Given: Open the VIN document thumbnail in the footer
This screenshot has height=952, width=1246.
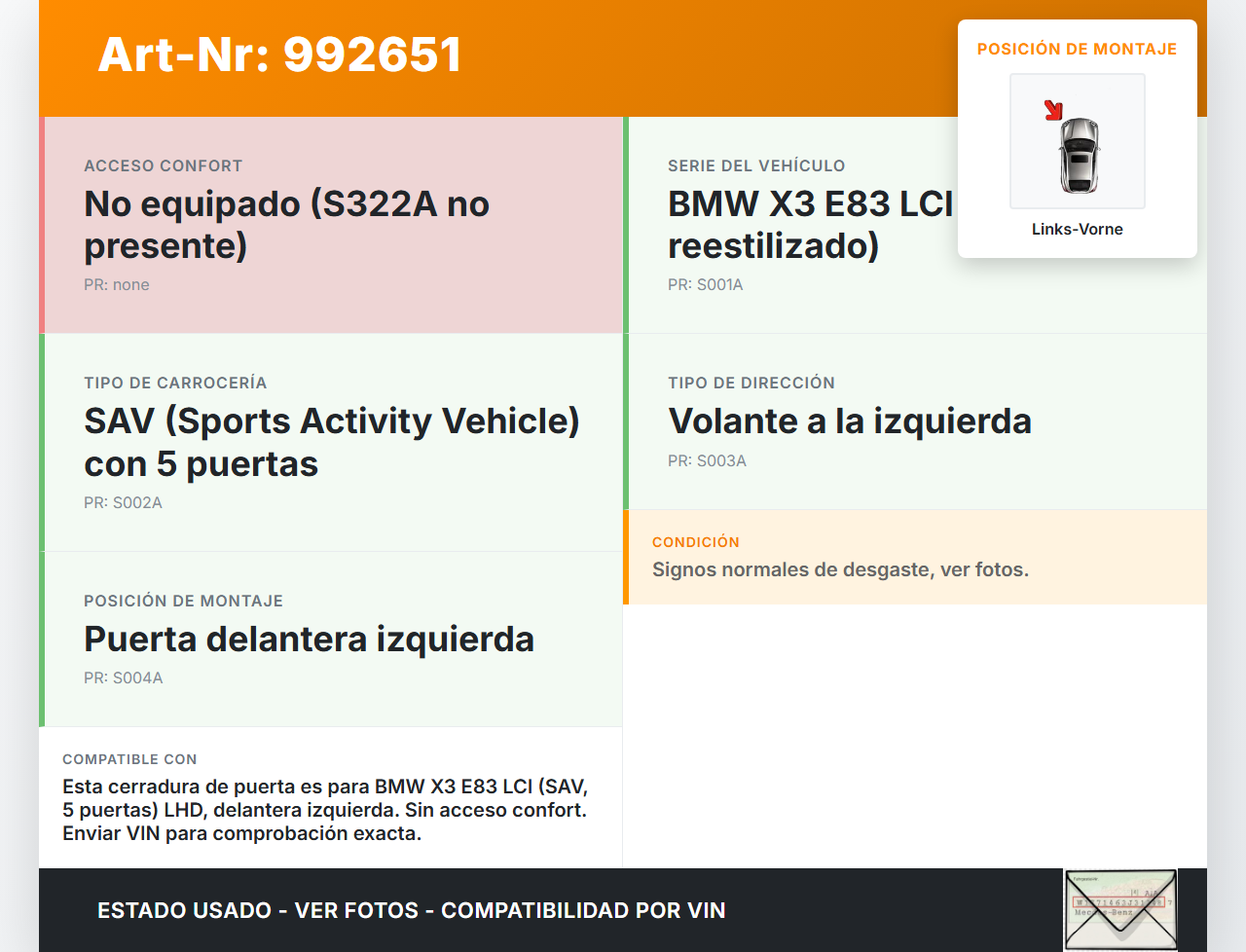Looking at the screenshot, I should [x=1120, y=910].
